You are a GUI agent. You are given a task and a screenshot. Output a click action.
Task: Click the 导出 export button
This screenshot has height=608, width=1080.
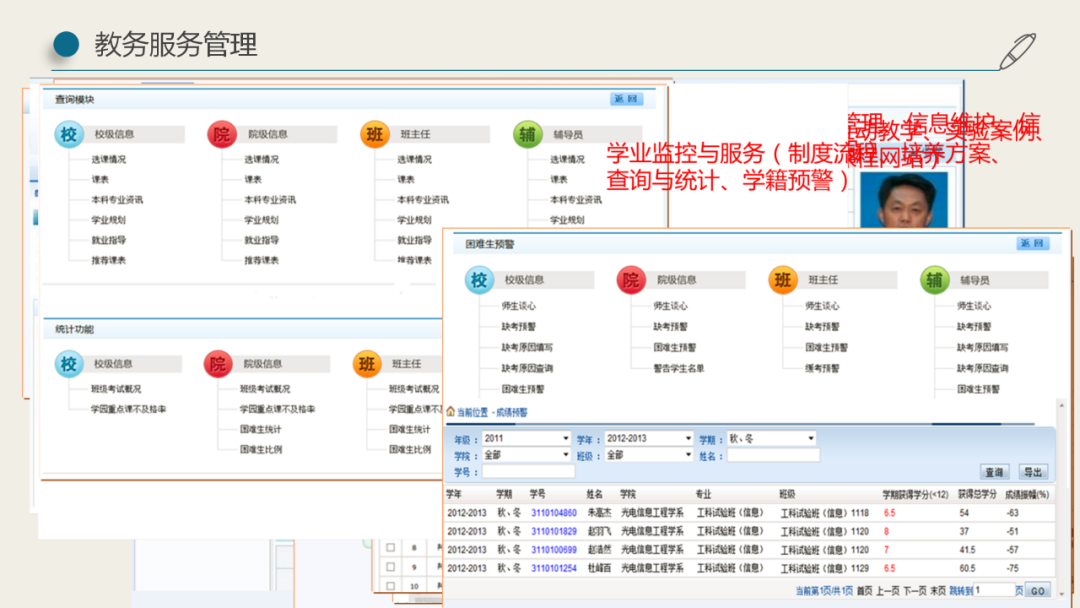(1033, 472)
